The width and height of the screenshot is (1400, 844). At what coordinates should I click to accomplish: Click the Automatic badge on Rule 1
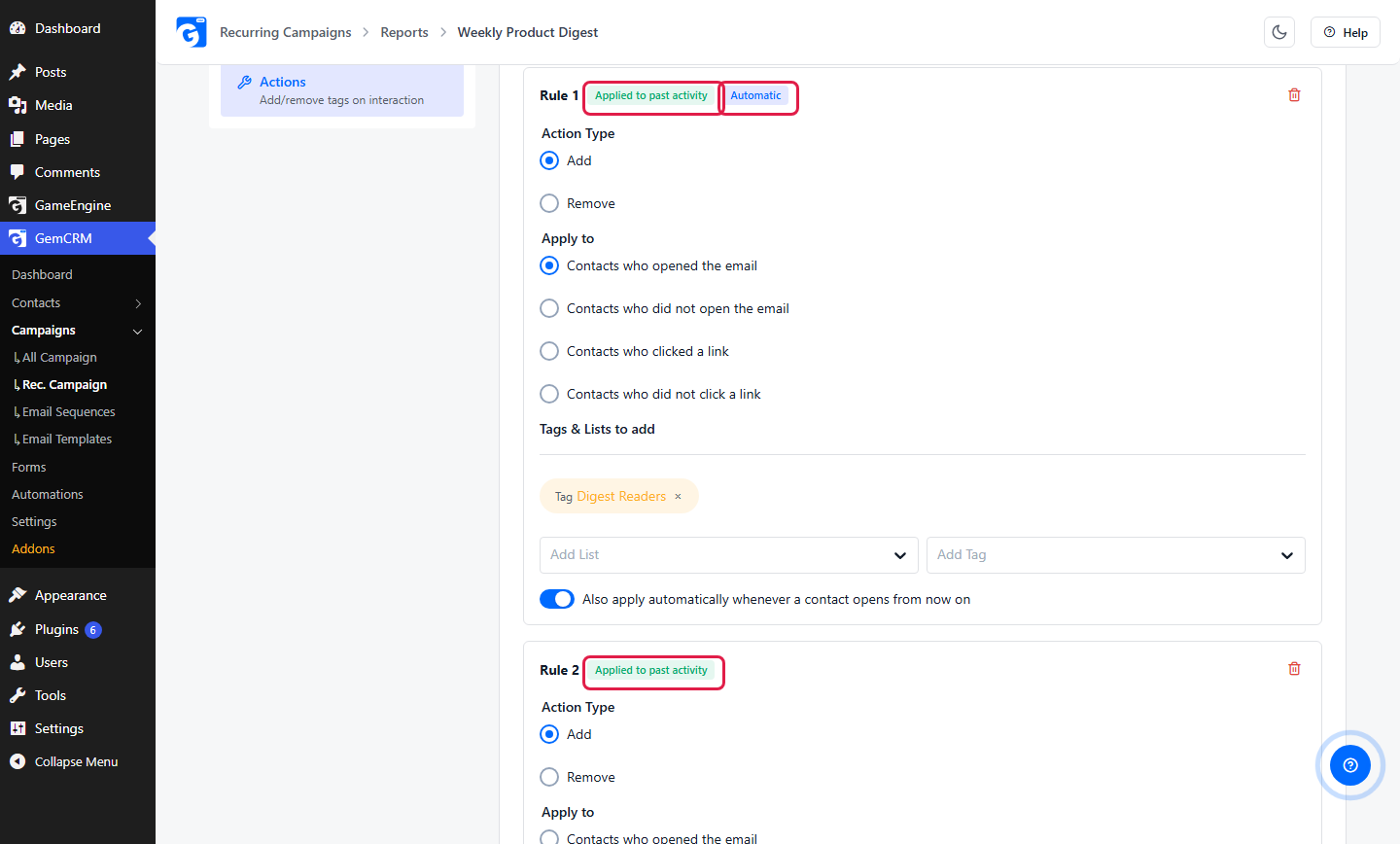(x=755, y=95)
